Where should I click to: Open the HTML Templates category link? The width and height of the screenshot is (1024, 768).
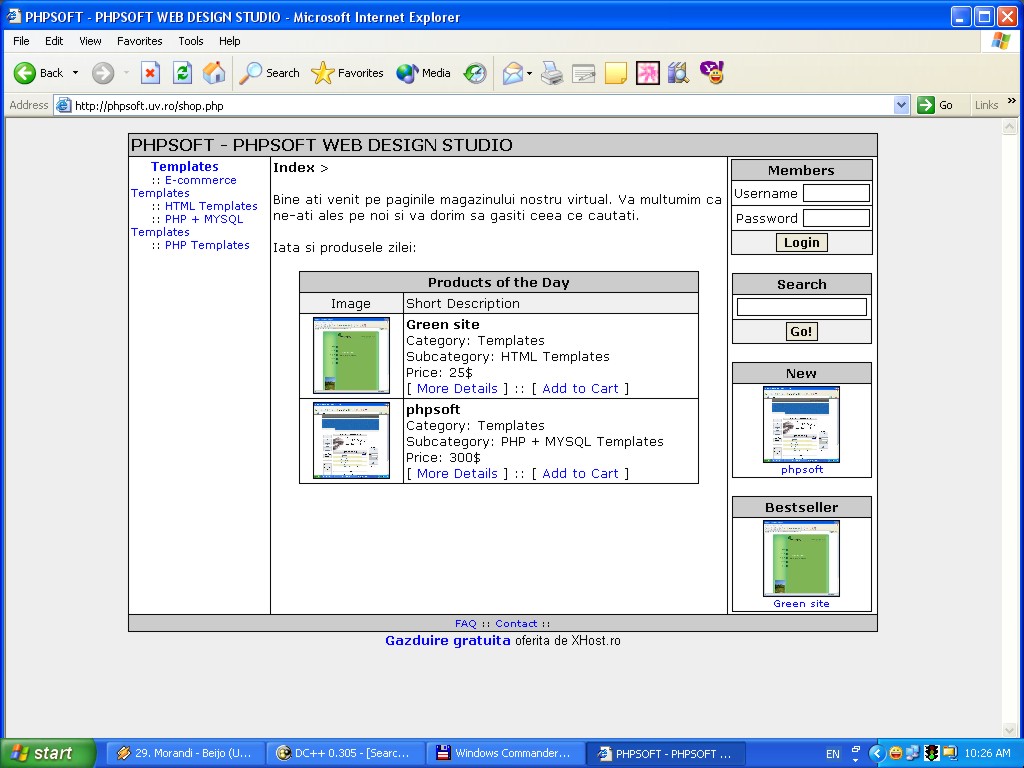(x=211, y=206)
